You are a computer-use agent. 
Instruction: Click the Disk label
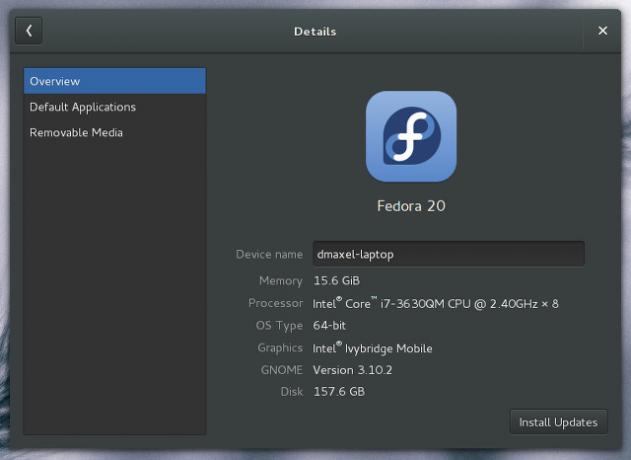click(x=292, y=392)
